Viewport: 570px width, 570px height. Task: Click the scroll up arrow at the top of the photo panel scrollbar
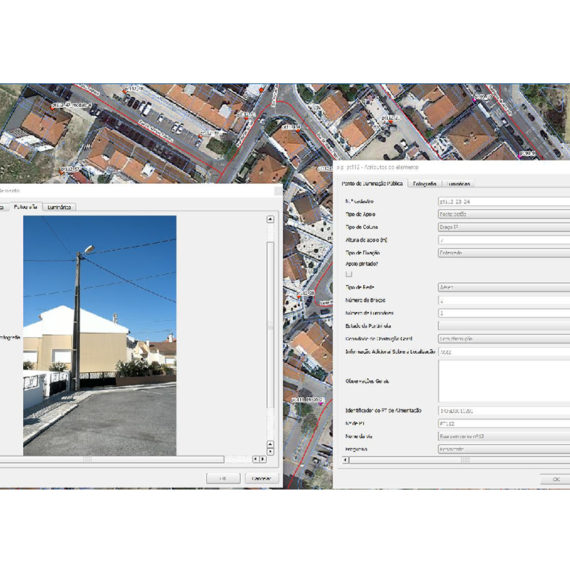(x=270, y=219)
